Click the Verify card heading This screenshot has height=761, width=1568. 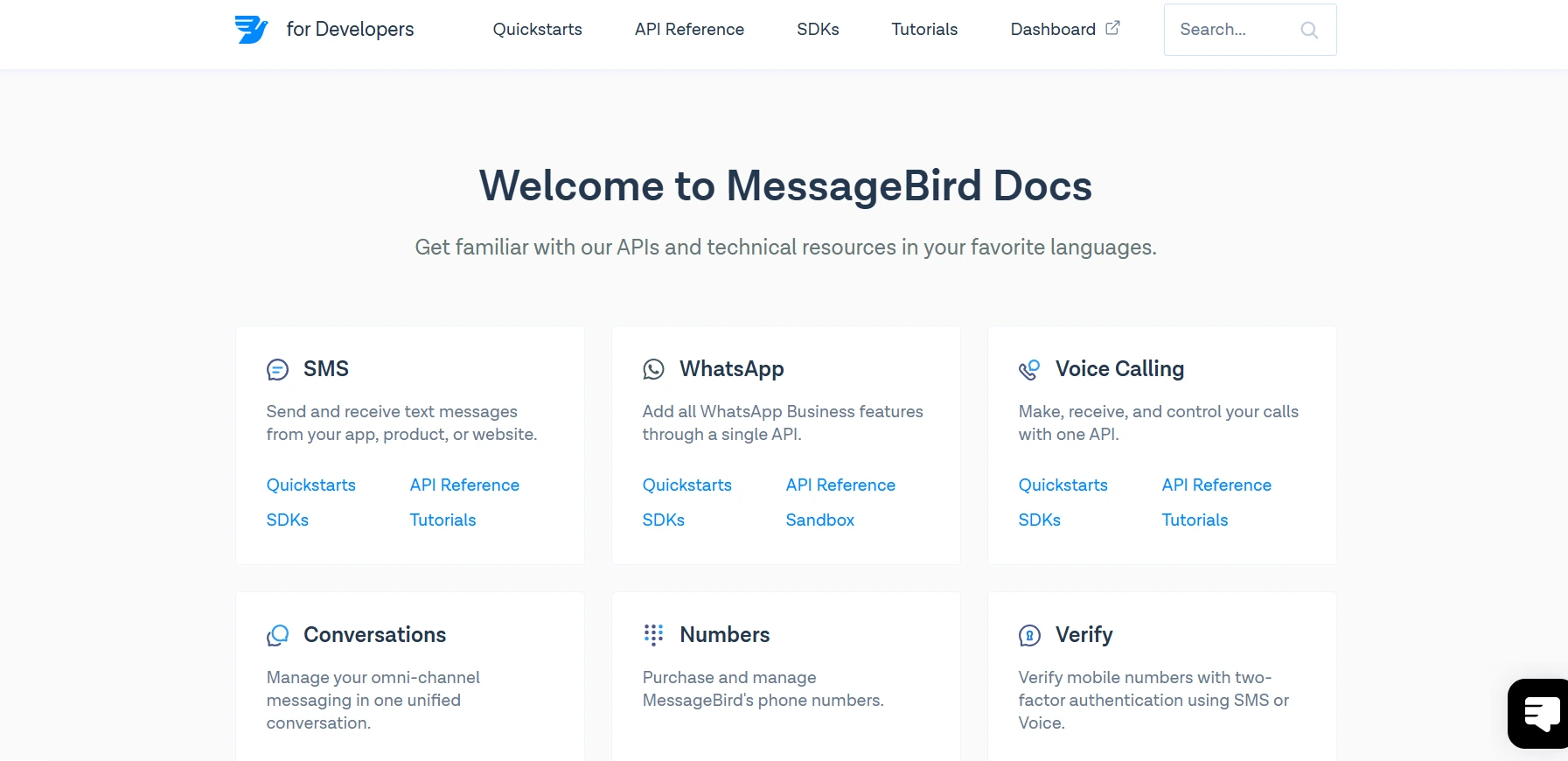1084,635
